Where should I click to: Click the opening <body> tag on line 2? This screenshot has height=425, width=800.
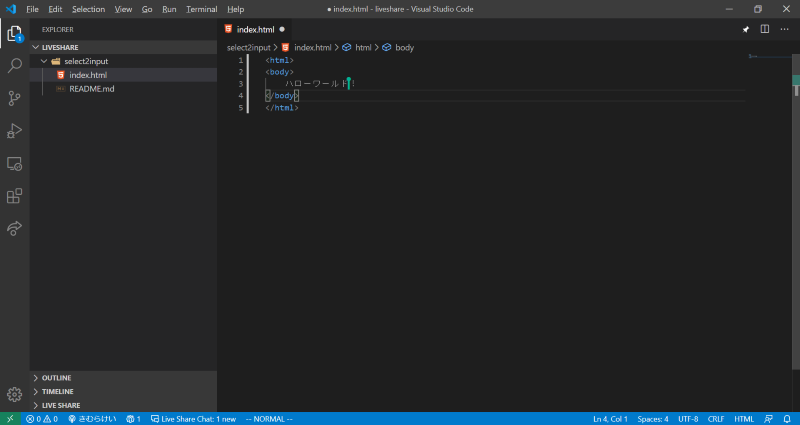click(x=280, y=72)
